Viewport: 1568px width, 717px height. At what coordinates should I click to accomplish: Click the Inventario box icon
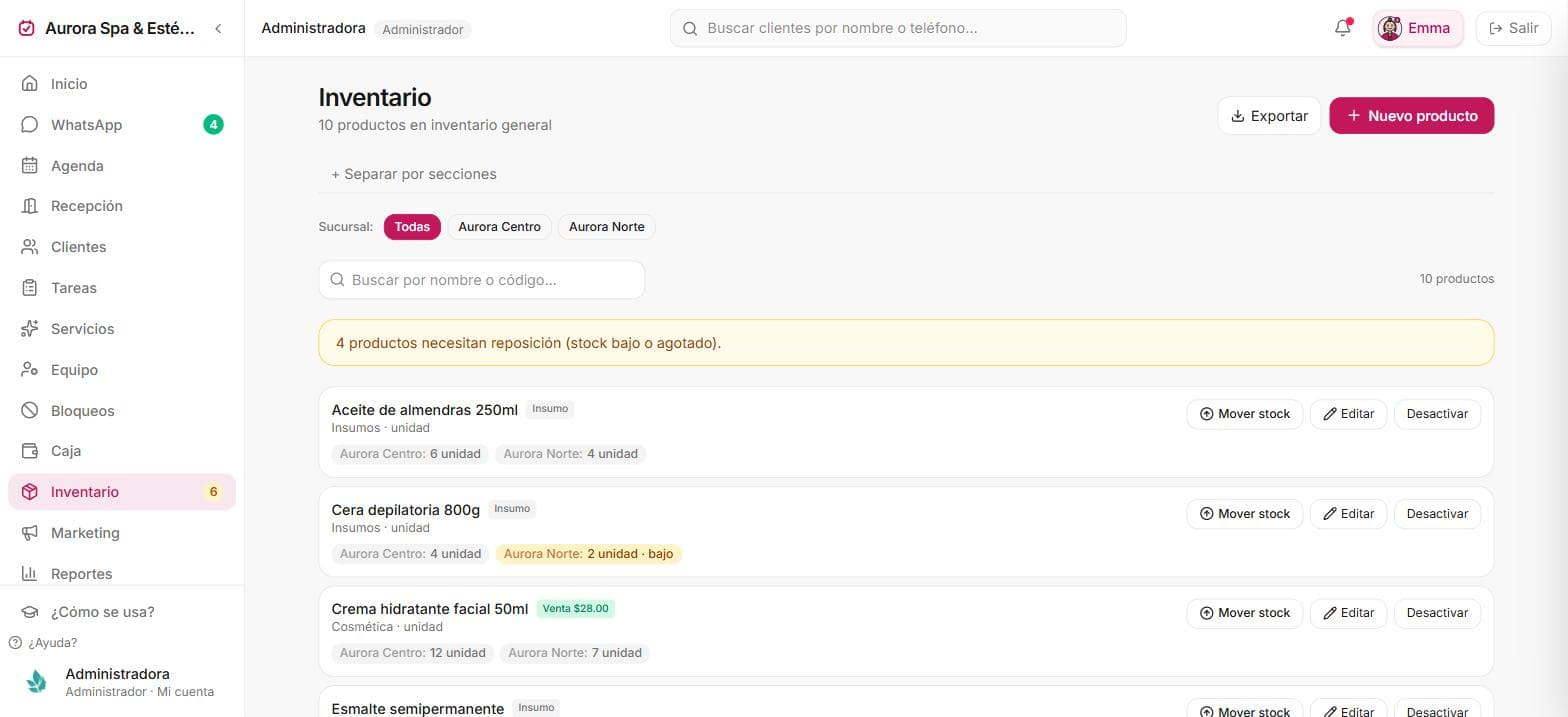coord(30,492)
